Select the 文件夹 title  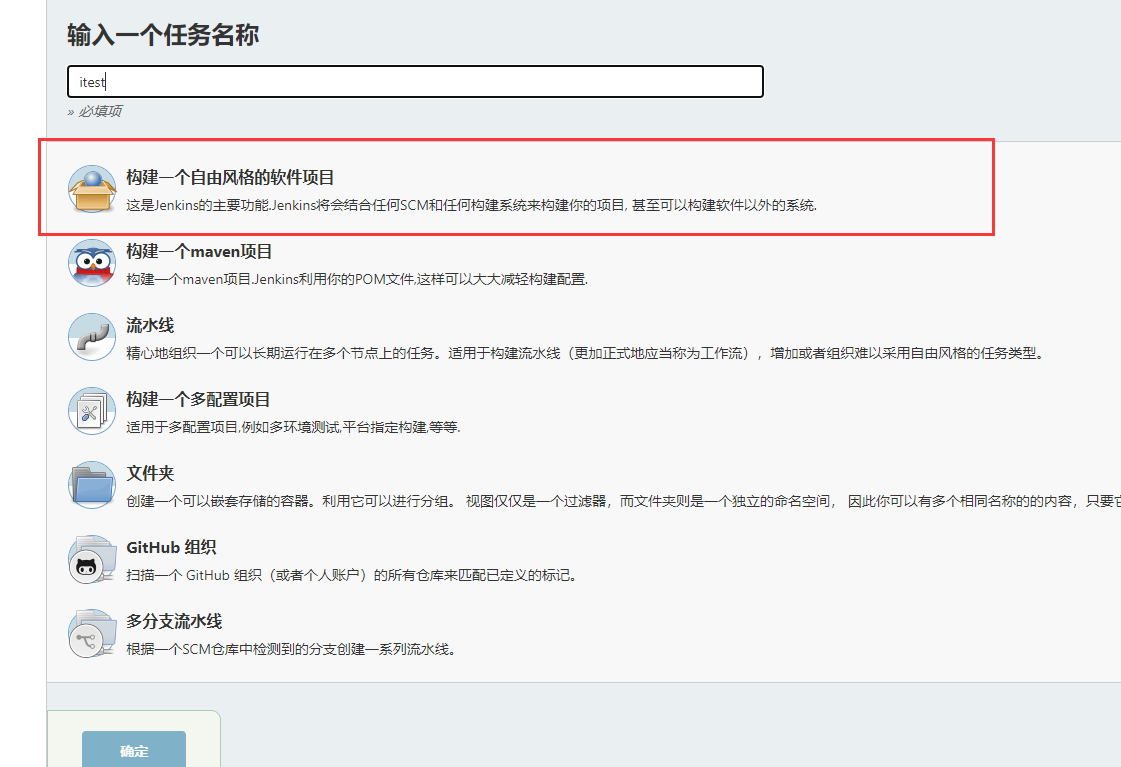point(150,474)
